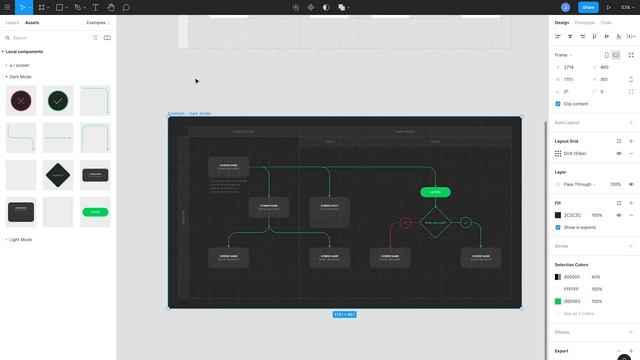This screenshot has height=360, width=640.
Task: Add a stroke with the plus icon
Action: 631,246
